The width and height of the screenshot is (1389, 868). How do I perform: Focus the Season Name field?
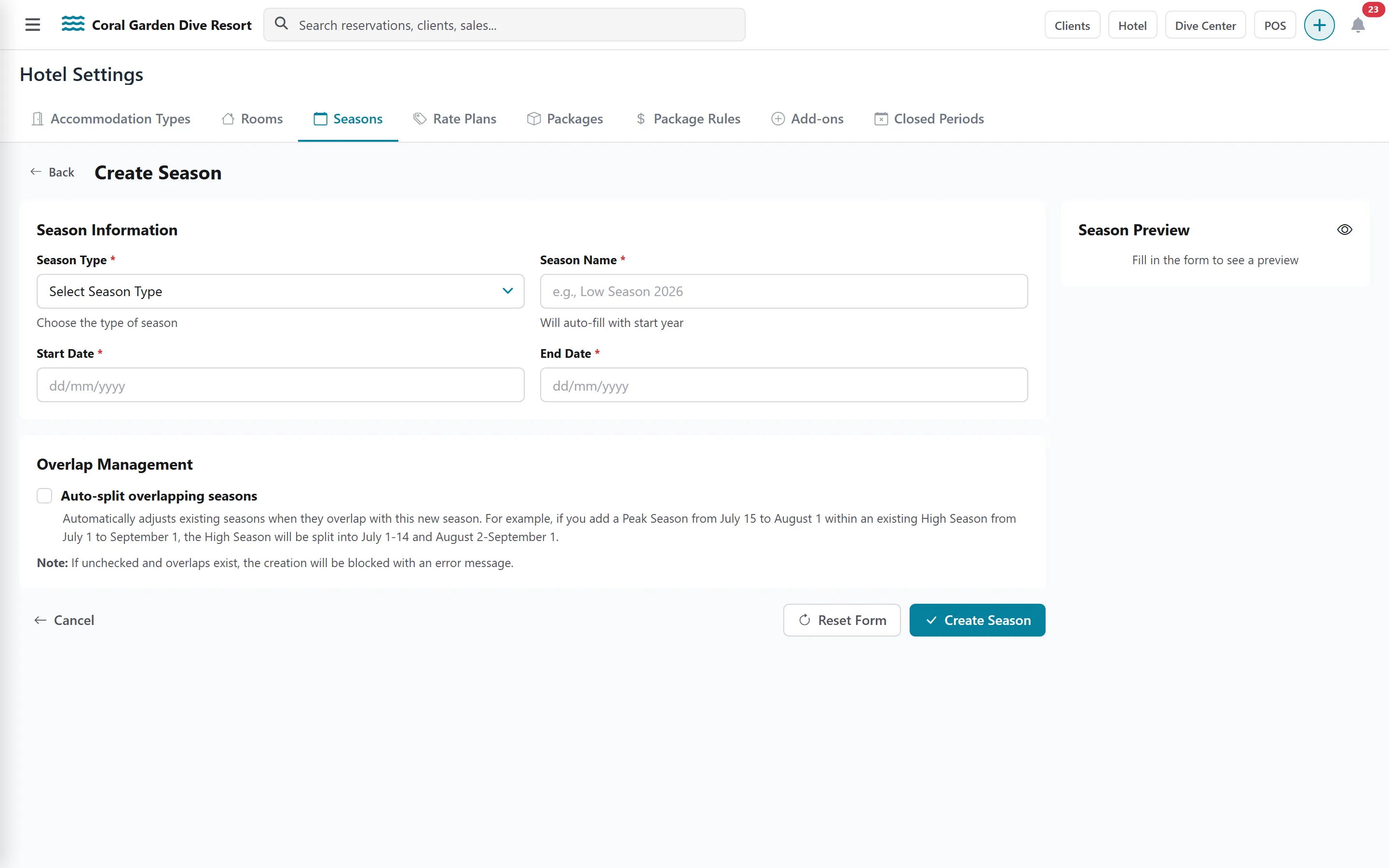tap(783, 291)
